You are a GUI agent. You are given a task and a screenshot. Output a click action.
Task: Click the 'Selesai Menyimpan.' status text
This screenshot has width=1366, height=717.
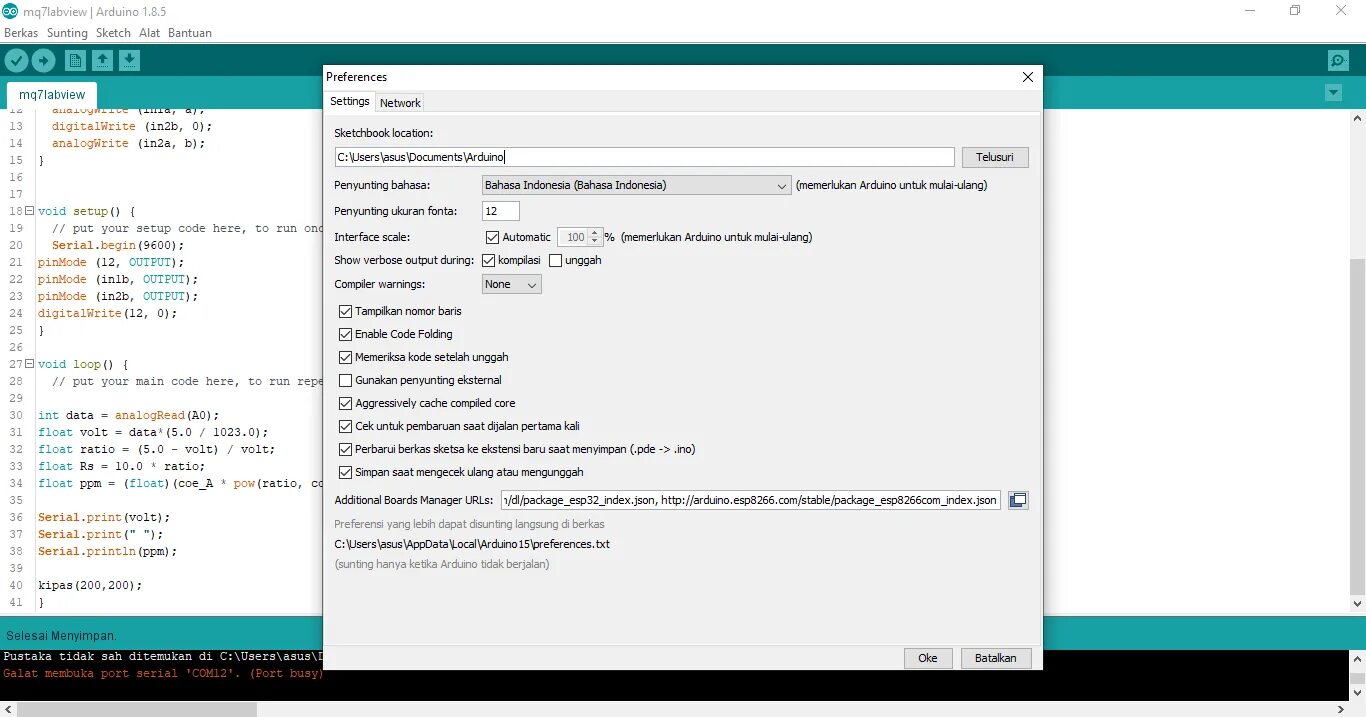[x=62, y=636]
